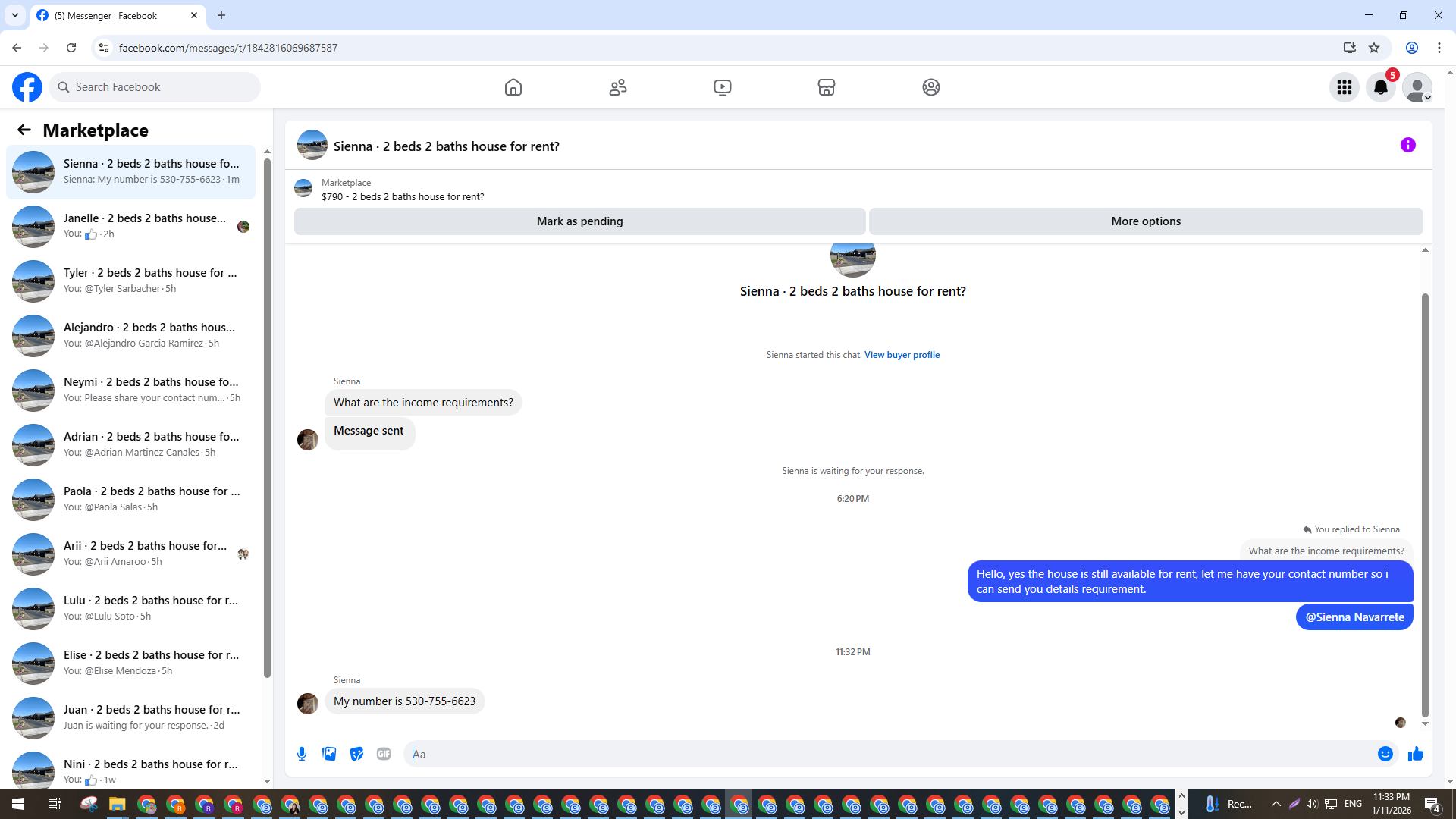The height and width of the screenshot is (819, 1456).
Task: Open the taskbar clock and date
Action: pyautogui.click(x=1392, y=804)
